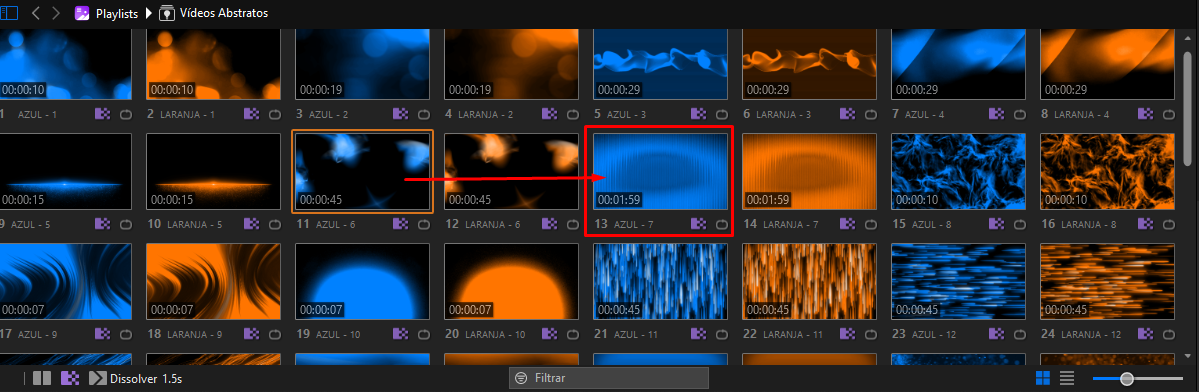Click the pause-like columns icon in bottom bar

pos(42,378)
